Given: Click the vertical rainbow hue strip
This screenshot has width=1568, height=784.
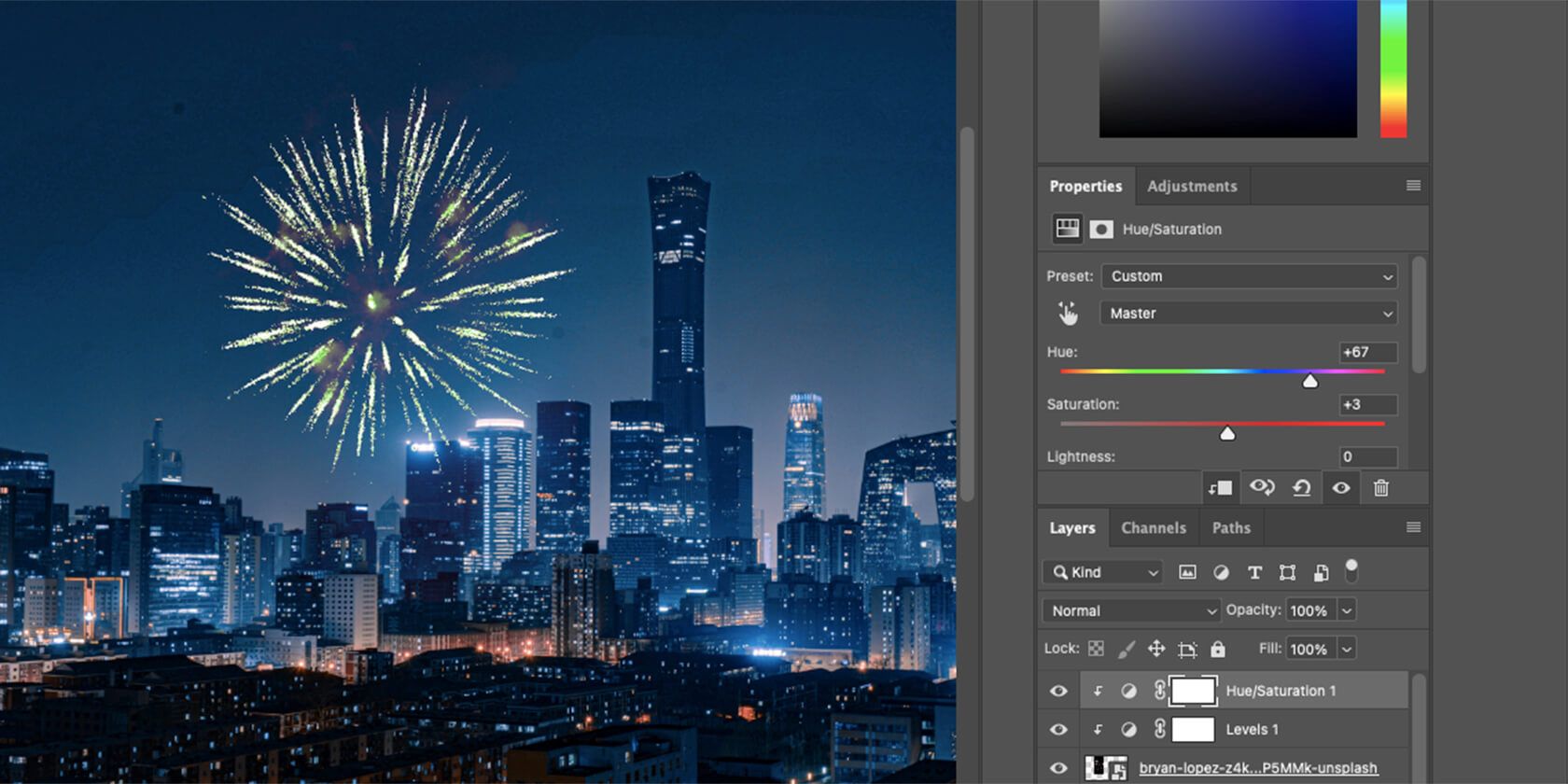Looking at the screenshot, I should tap(1393, 69).
